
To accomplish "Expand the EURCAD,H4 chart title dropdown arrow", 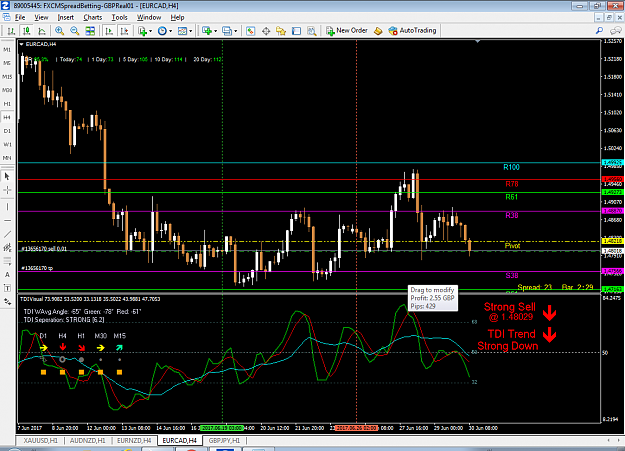I will (x=22, y=44).
